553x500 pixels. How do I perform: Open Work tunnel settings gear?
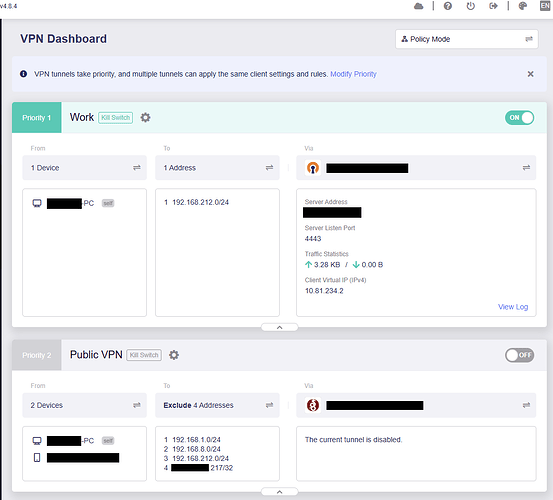coord(145,117)
